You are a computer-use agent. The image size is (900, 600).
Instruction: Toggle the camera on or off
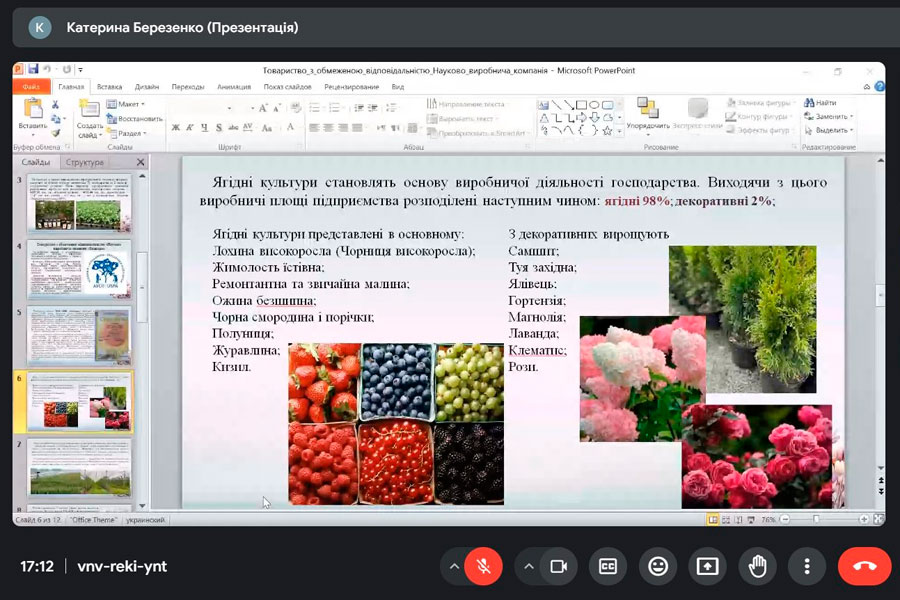558,566
